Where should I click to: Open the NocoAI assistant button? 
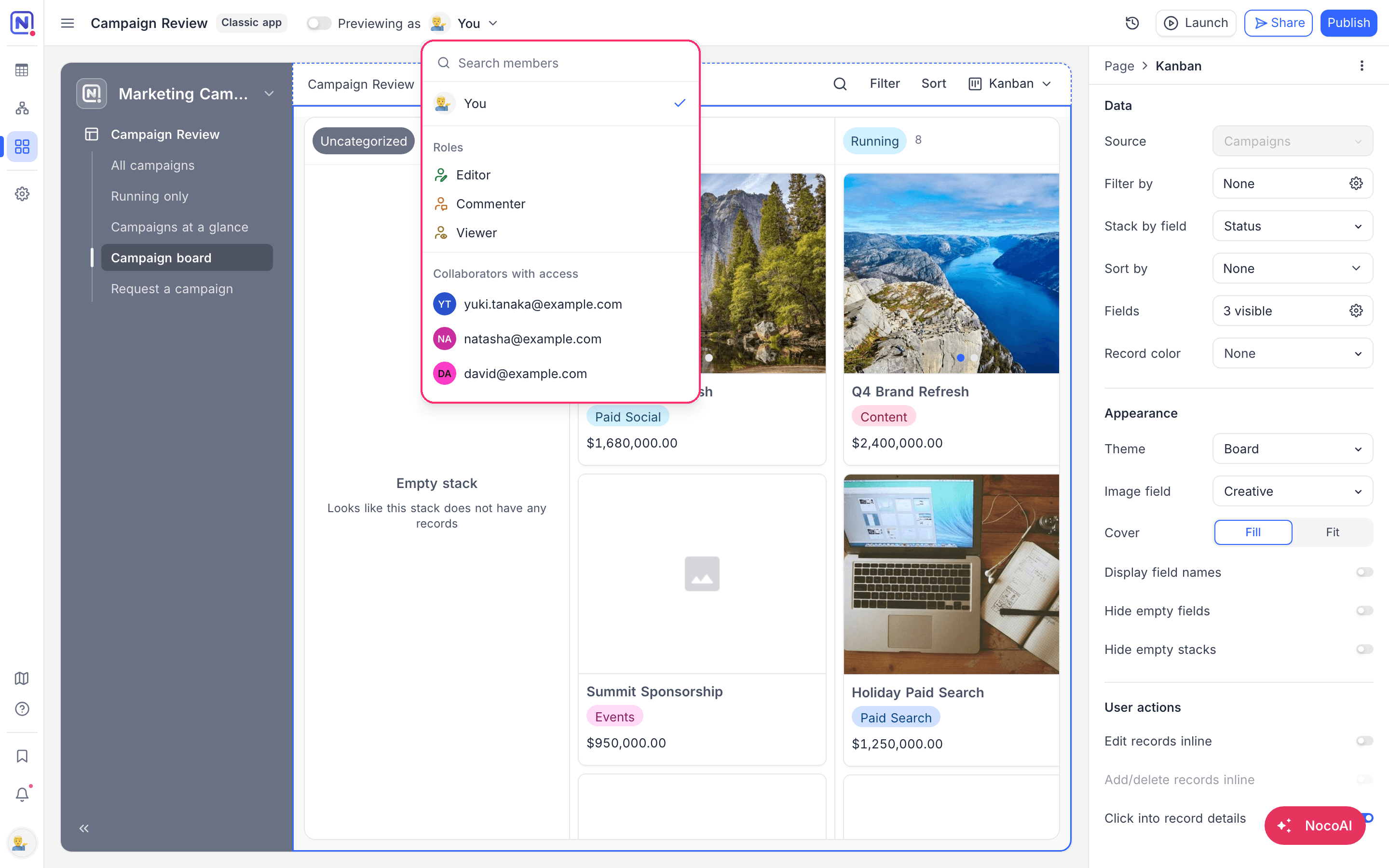click(x=1315, y=826)
